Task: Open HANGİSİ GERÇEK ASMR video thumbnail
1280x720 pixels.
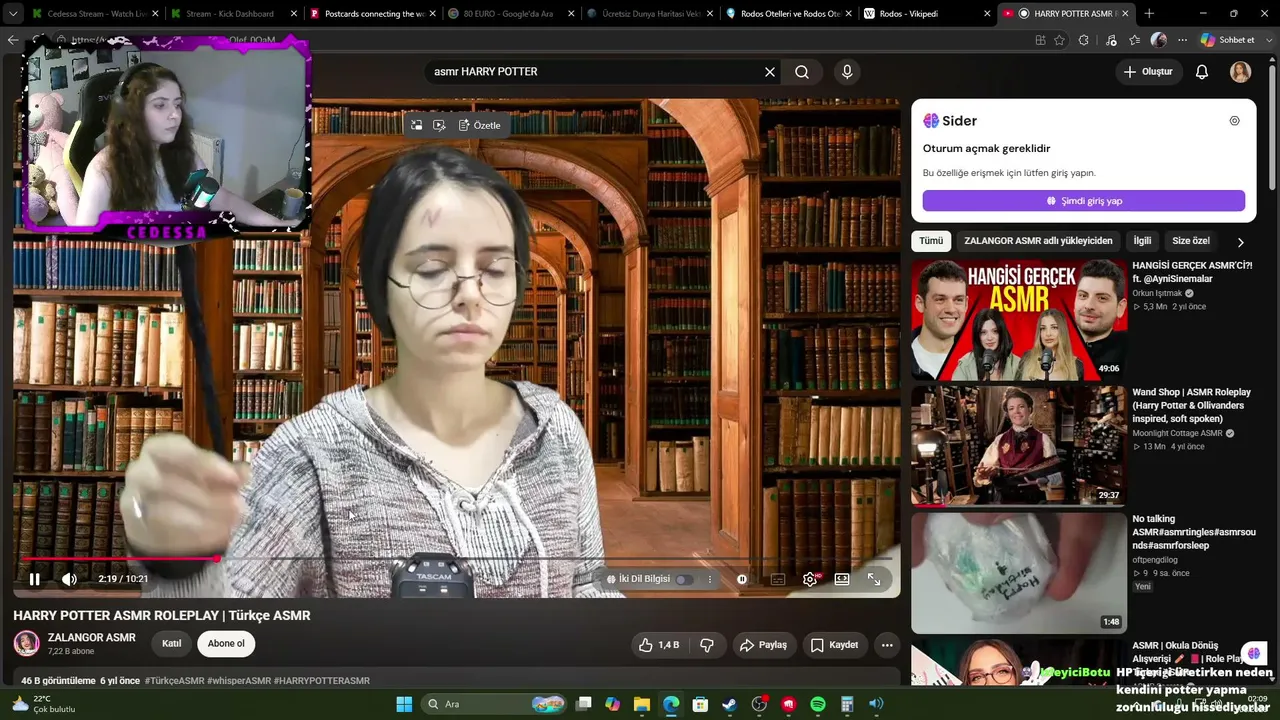Action: pyautogui.click(x=1019, y=320)
